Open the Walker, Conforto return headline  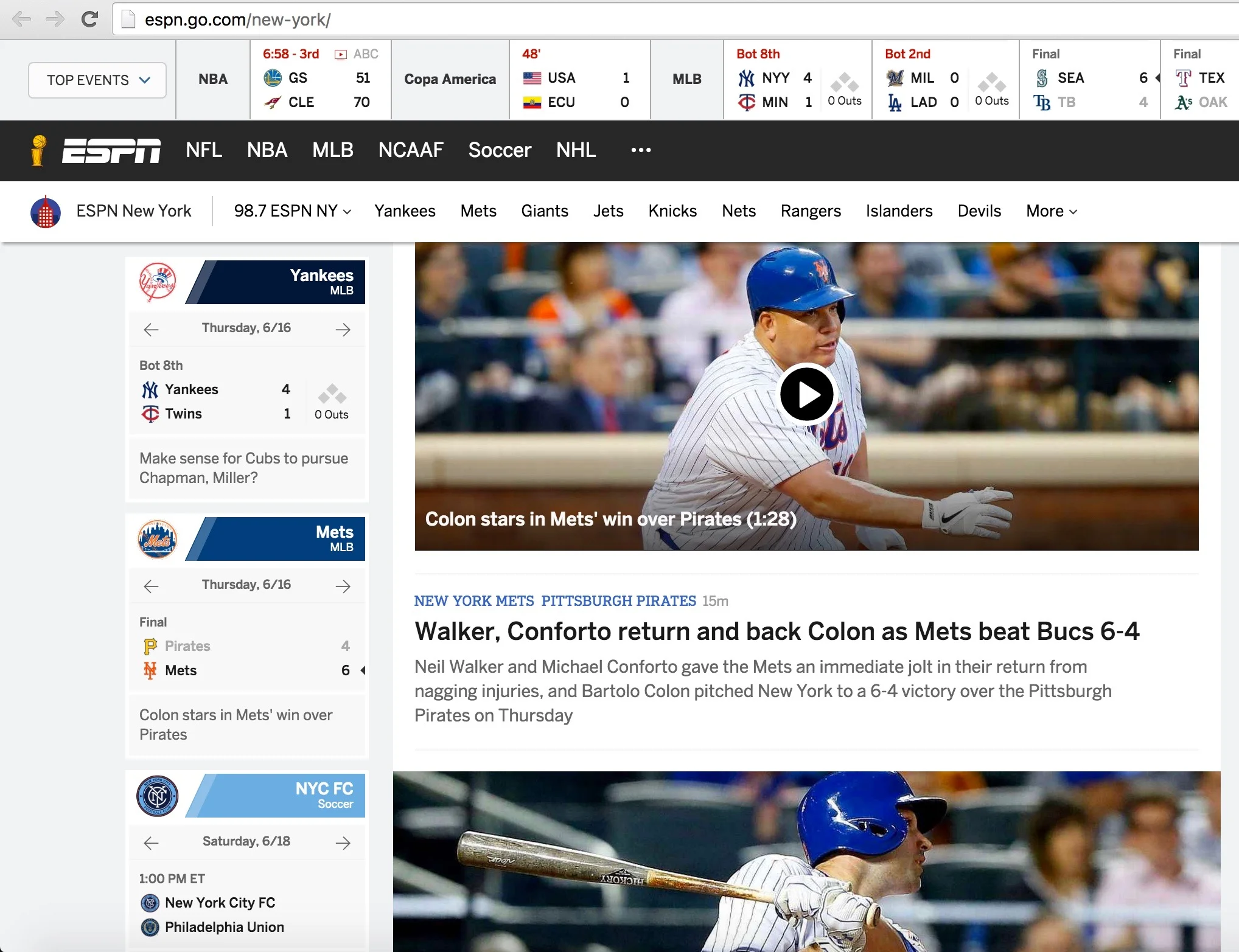(x=777, y=631)
